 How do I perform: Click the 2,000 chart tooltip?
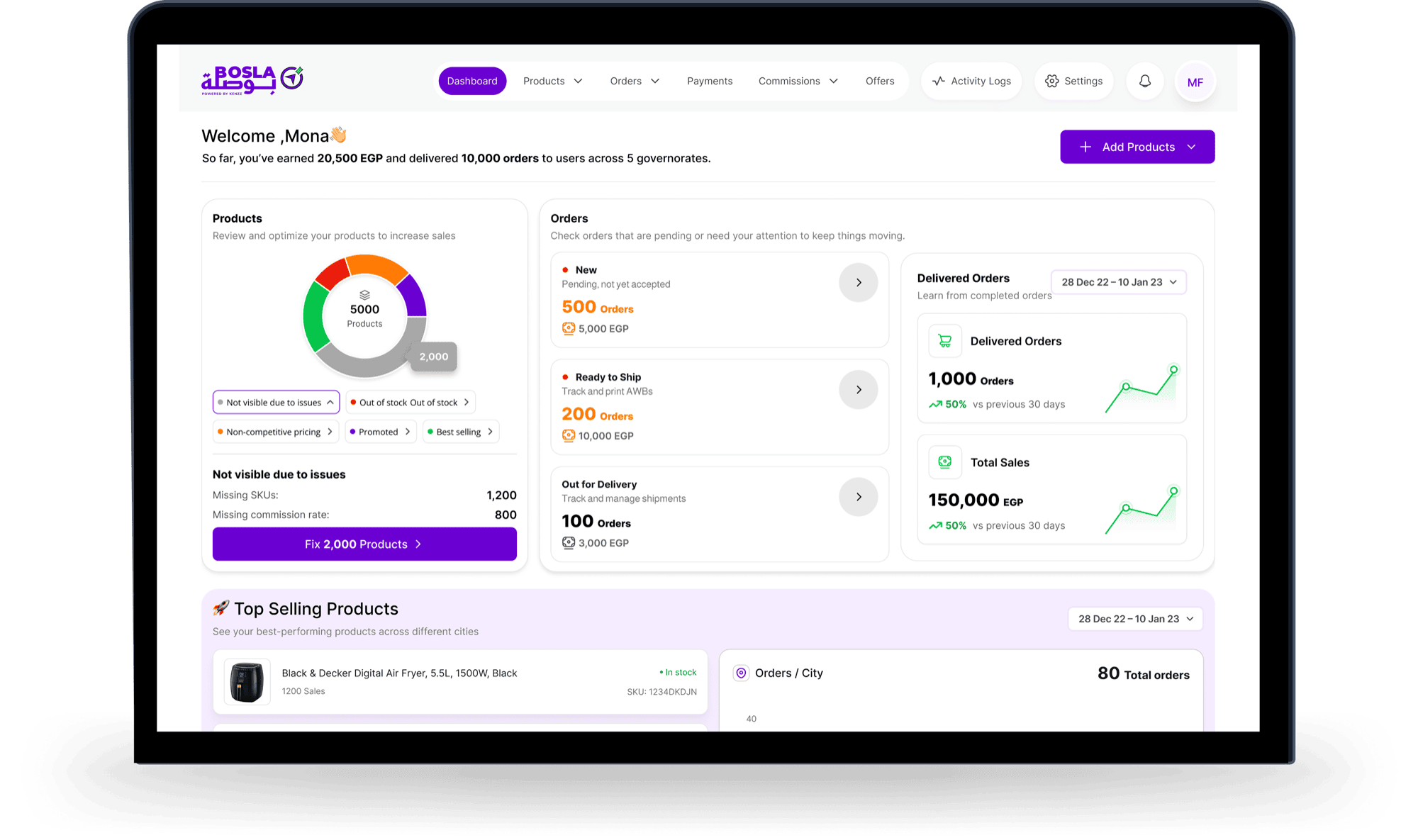433,357
